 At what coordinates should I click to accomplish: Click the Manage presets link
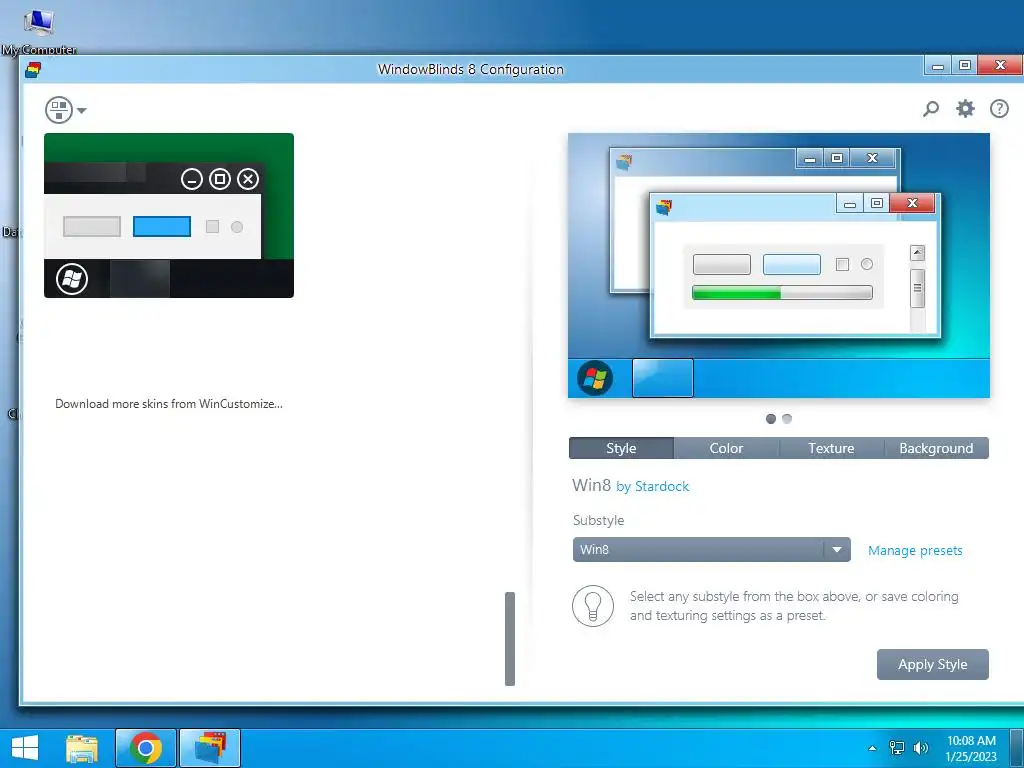click(x=915, y=551)
